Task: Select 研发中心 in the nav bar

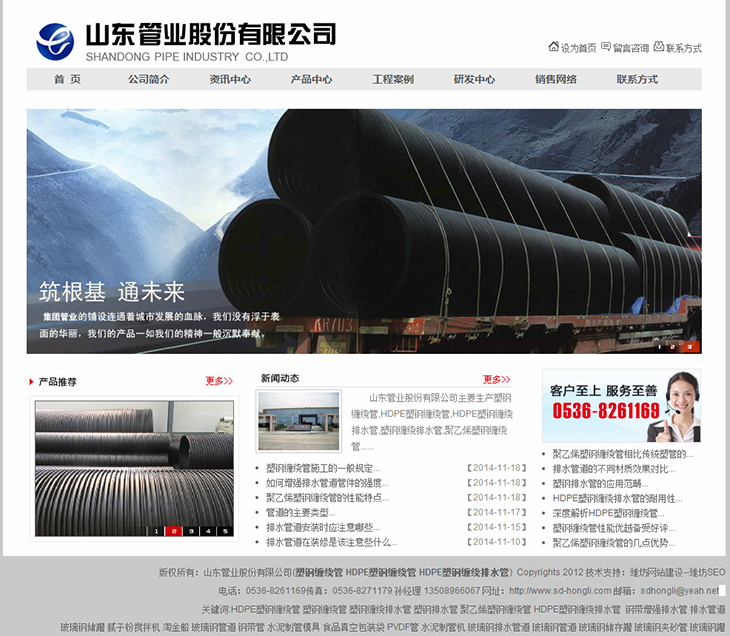Action: pos(474,79)
